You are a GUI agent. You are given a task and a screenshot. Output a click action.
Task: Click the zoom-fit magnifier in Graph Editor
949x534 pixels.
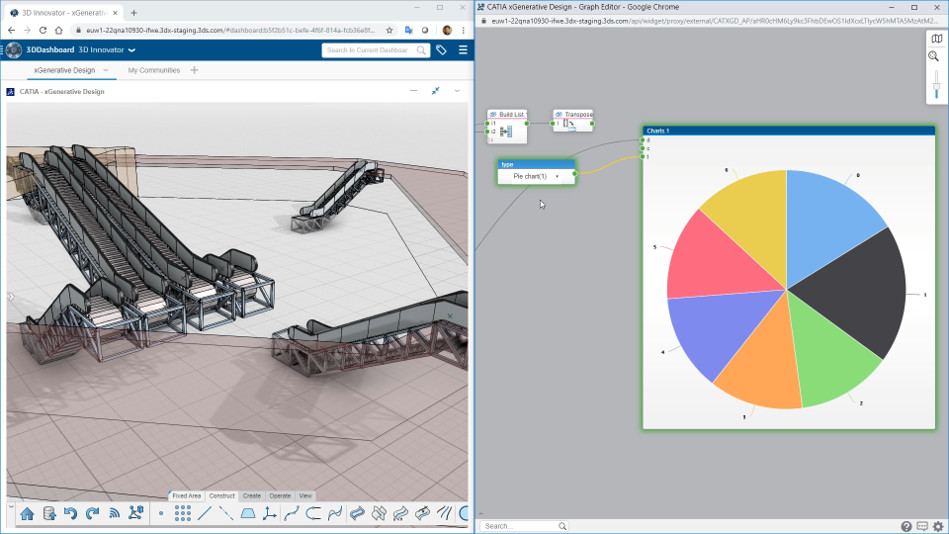[x=934, y=57]
